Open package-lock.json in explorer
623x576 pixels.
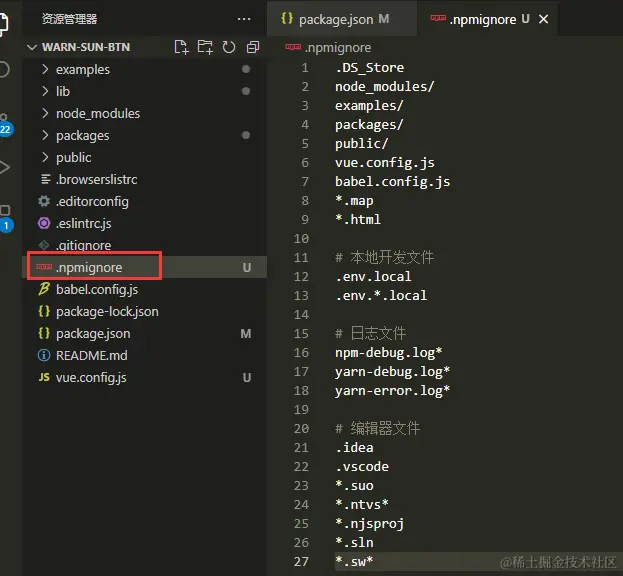pos(145,311)
